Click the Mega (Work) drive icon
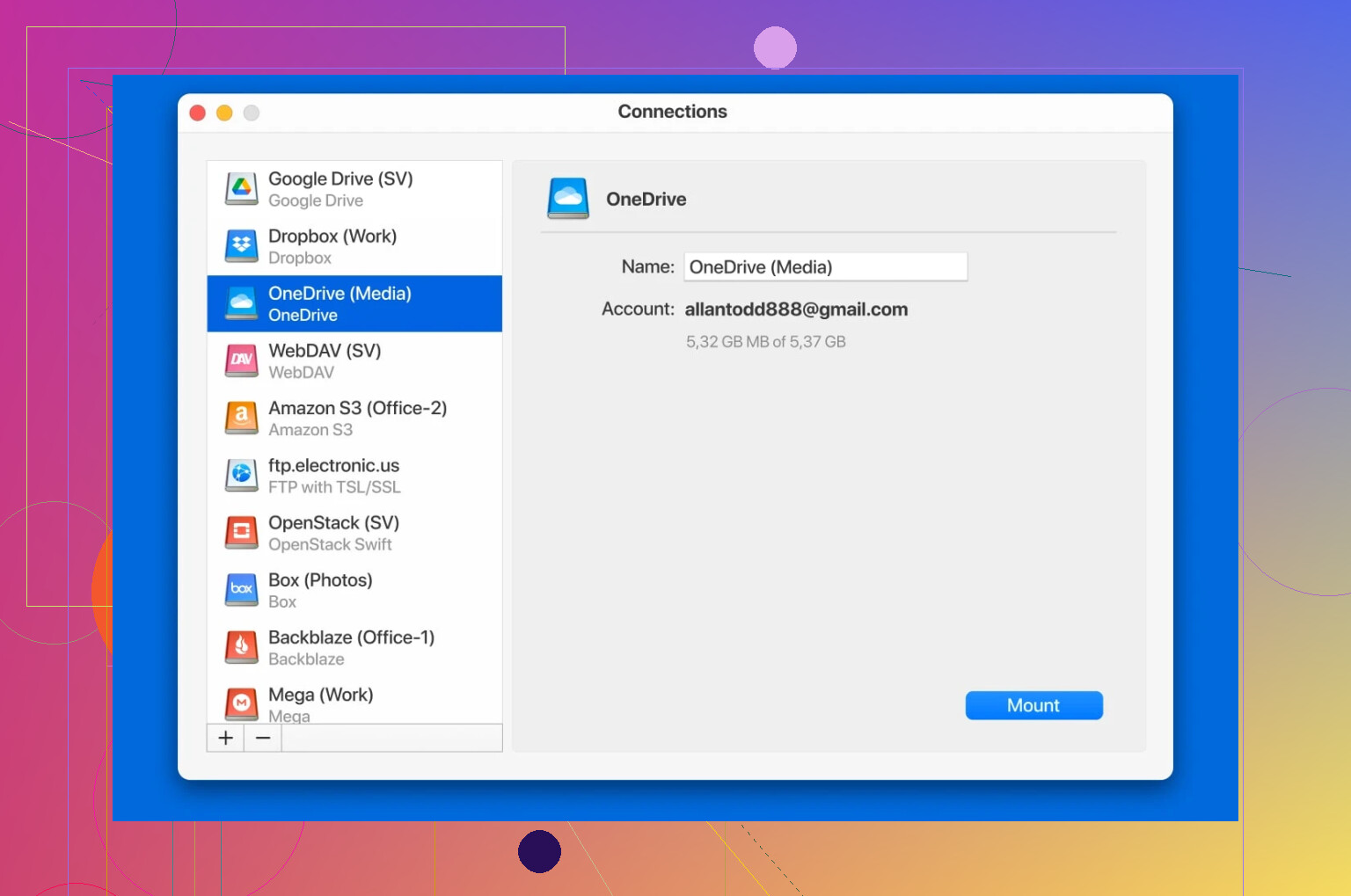The height and width of the screenshot is (896, 1351). pyautogui.click(x=241, y=703)
